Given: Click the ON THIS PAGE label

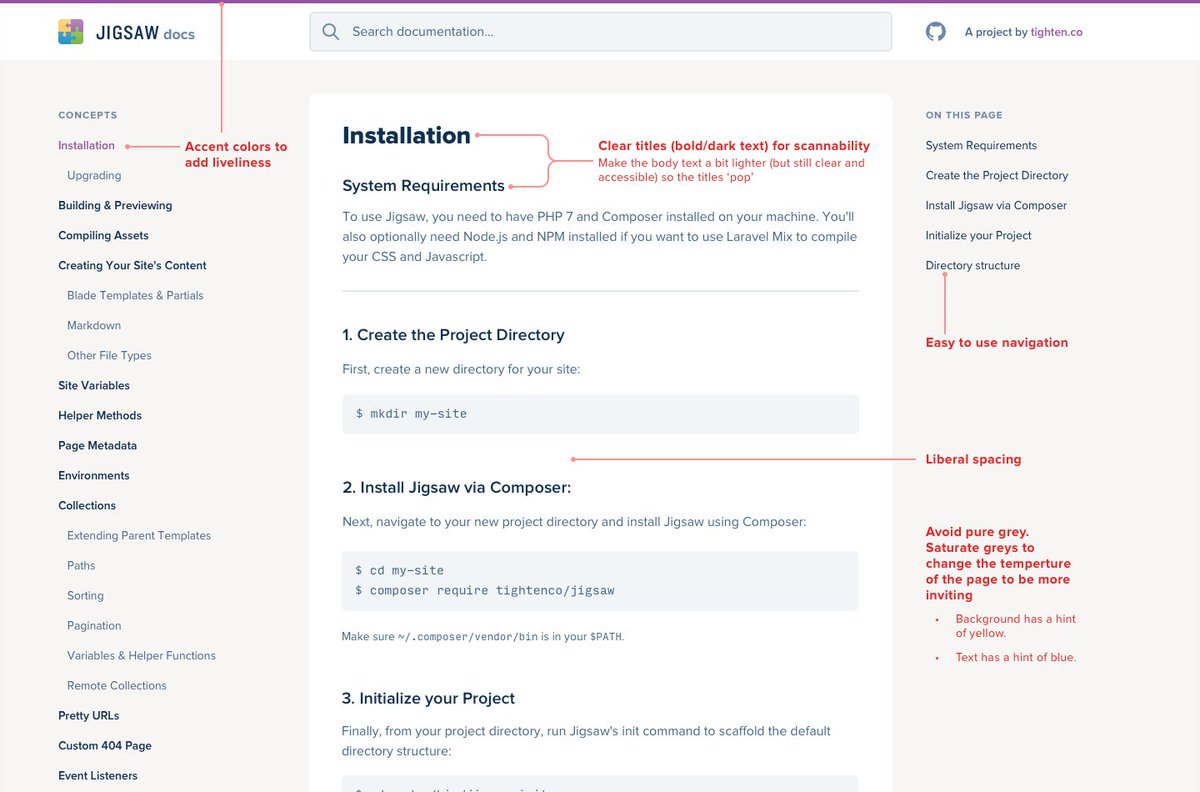Looking at the screenshot, I should (x=964, y=115).
